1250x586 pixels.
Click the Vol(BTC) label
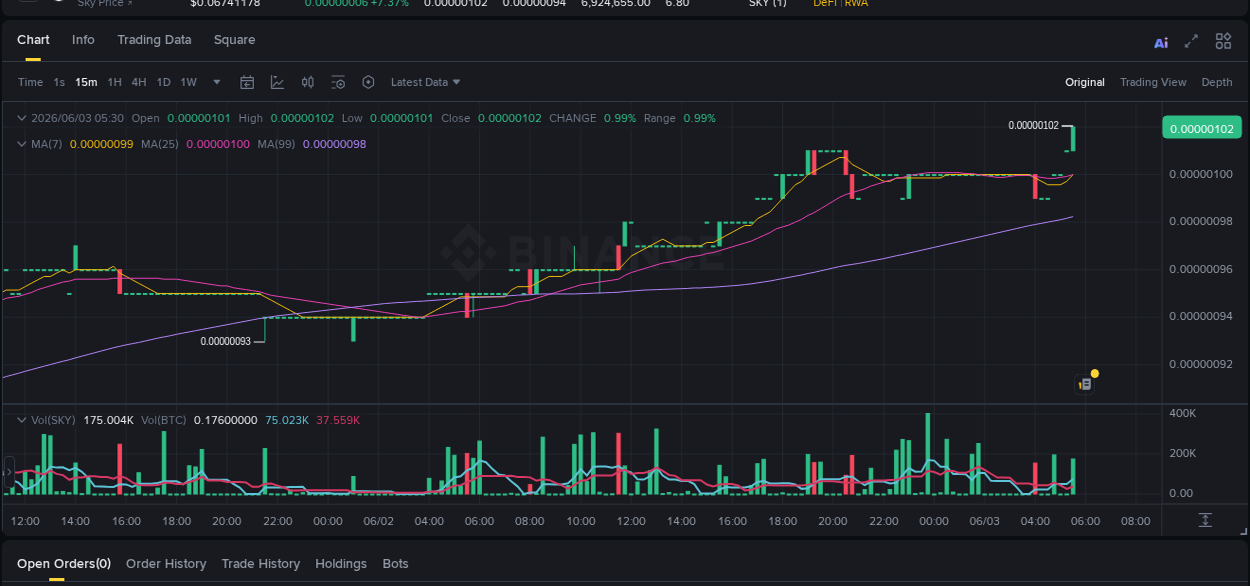pos(164,420)
